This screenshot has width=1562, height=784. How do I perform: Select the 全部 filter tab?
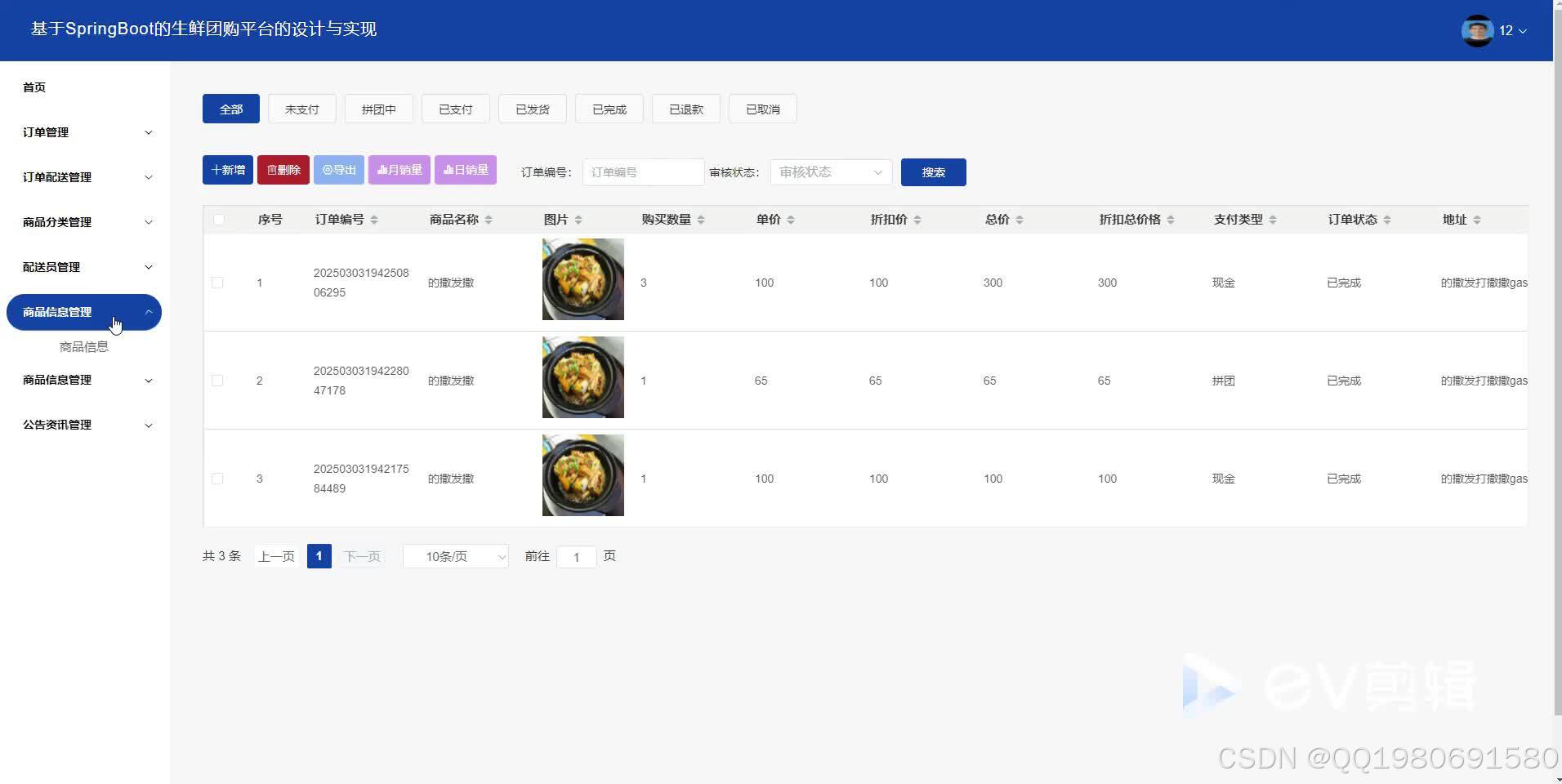click(x=231, y=109)
